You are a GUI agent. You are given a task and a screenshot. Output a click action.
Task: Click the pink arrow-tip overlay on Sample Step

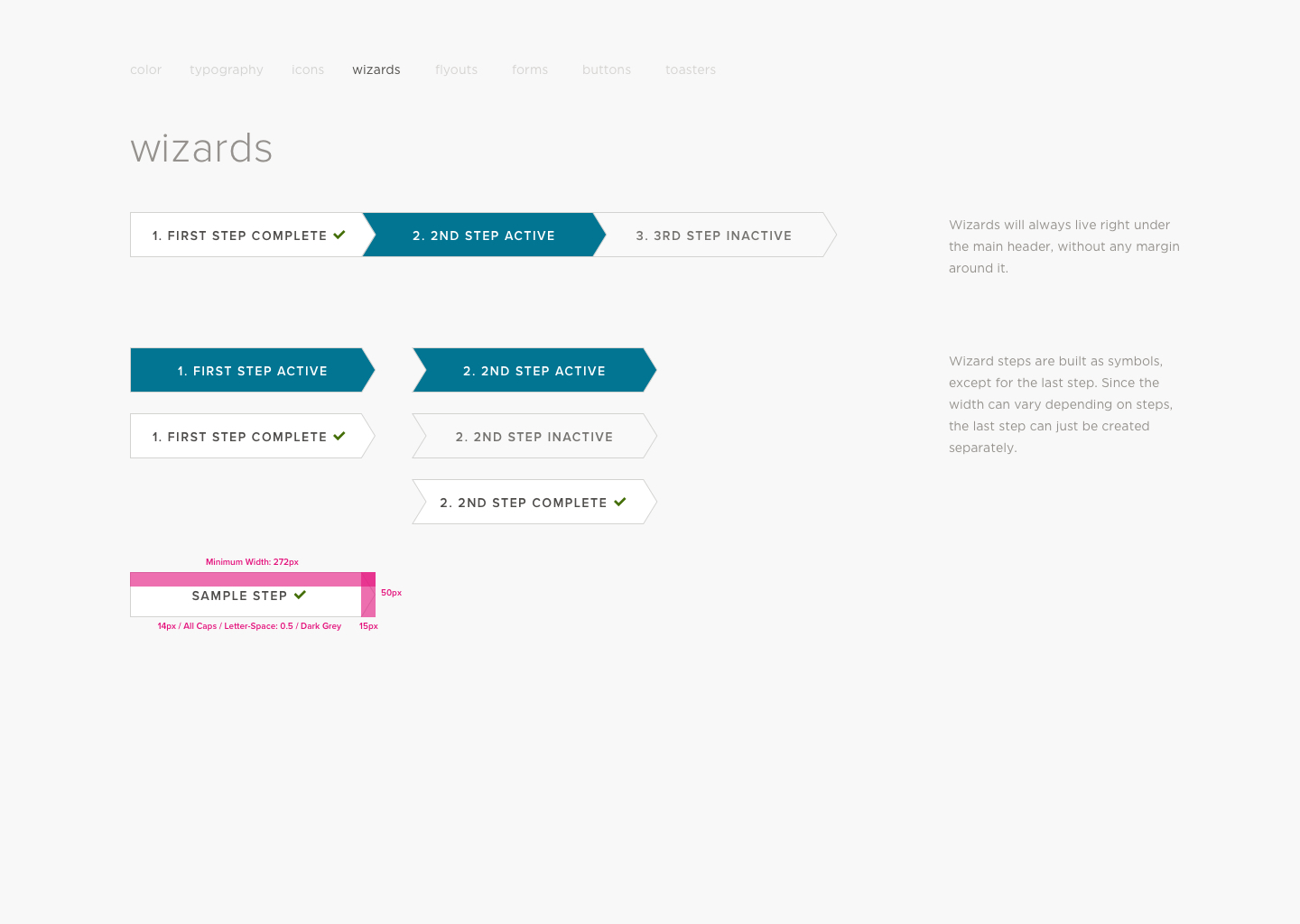368,595
